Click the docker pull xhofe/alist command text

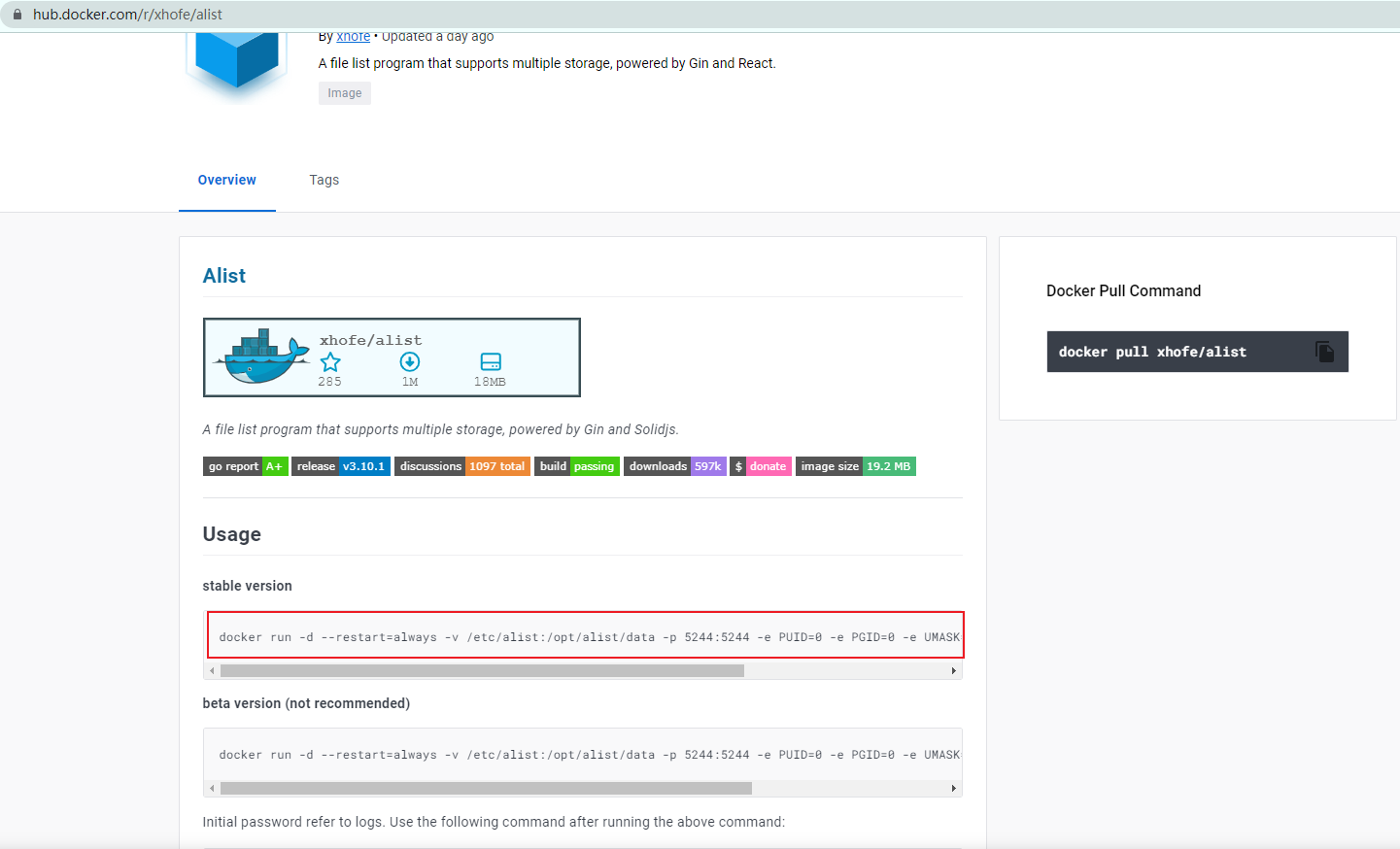tap(1152, 352)
